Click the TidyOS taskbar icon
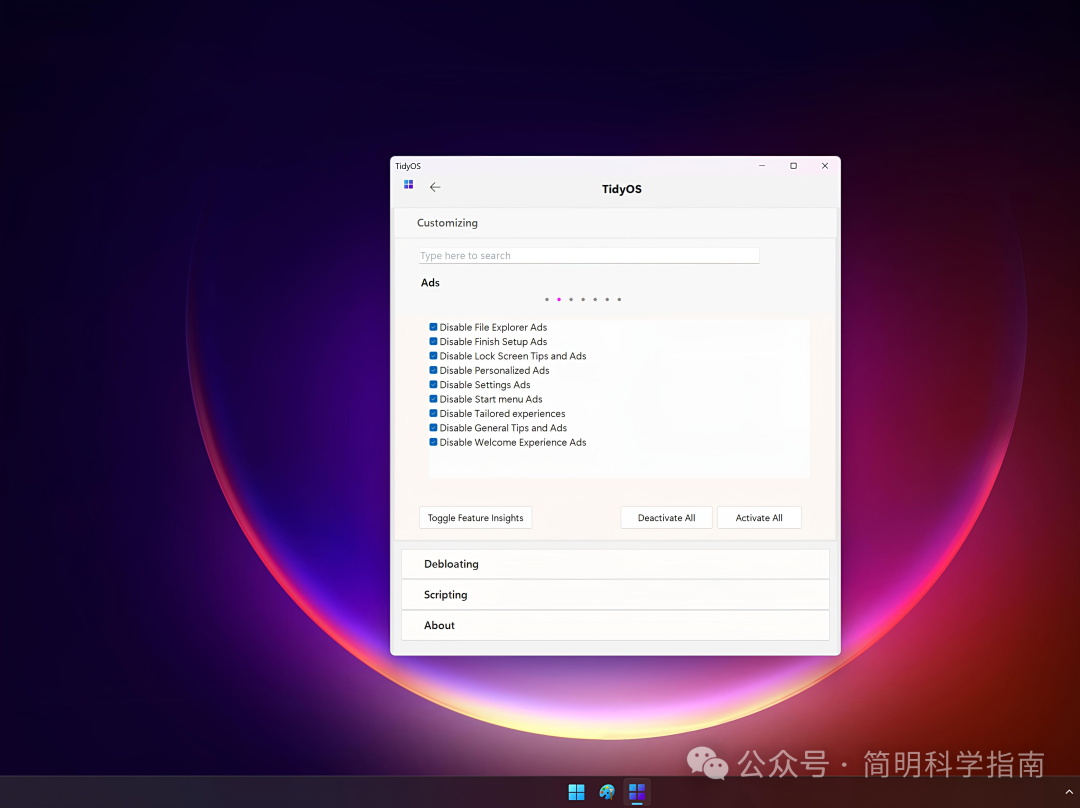1080x808 pixels. tap(637, 792)
